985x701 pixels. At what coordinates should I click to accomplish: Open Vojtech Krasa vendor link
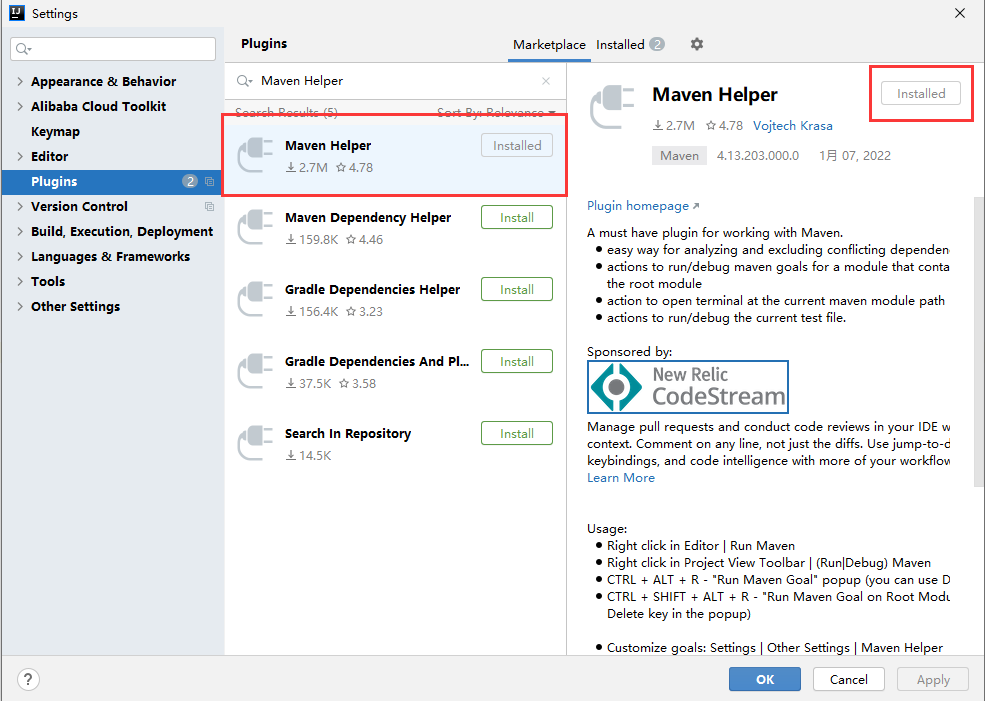[793, 126]
